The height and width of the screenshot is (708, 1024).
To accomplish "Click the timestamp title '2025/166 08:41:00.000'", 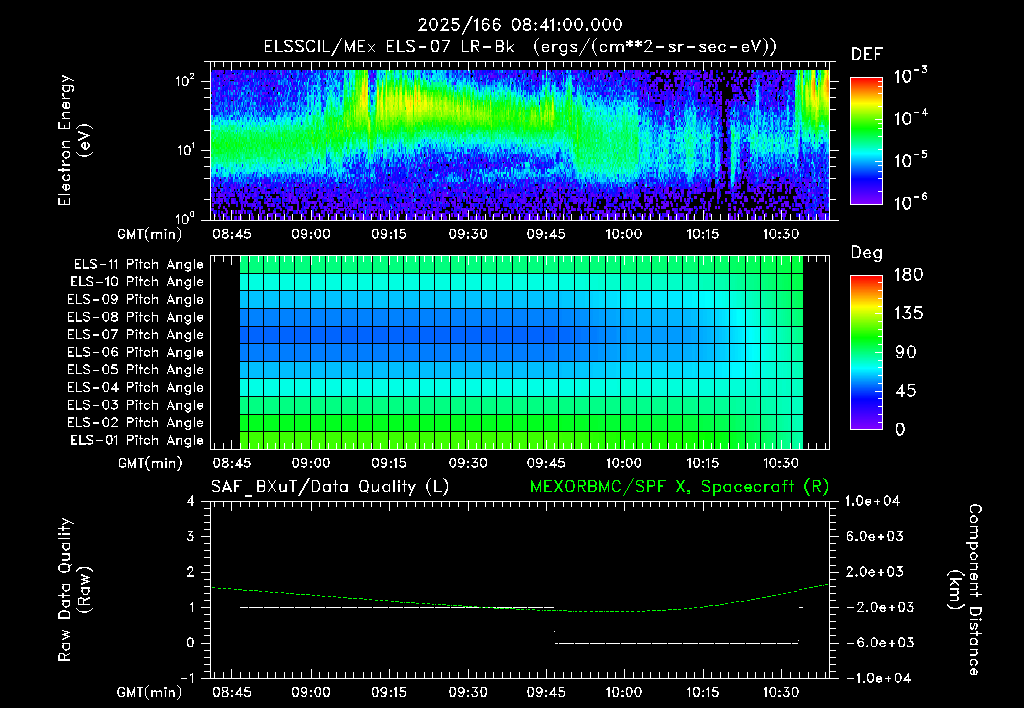I will point(520,25).
